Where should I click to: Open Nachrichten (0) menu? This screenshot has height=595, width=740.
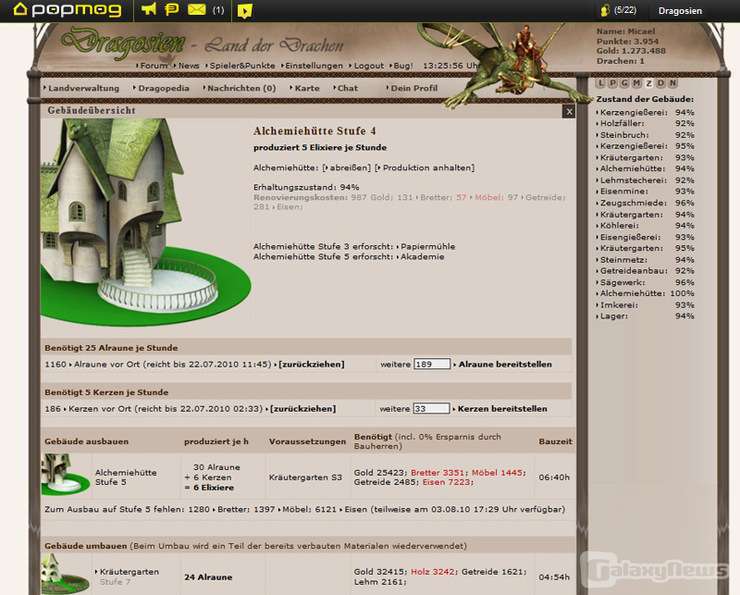click(x=240, y=88)
